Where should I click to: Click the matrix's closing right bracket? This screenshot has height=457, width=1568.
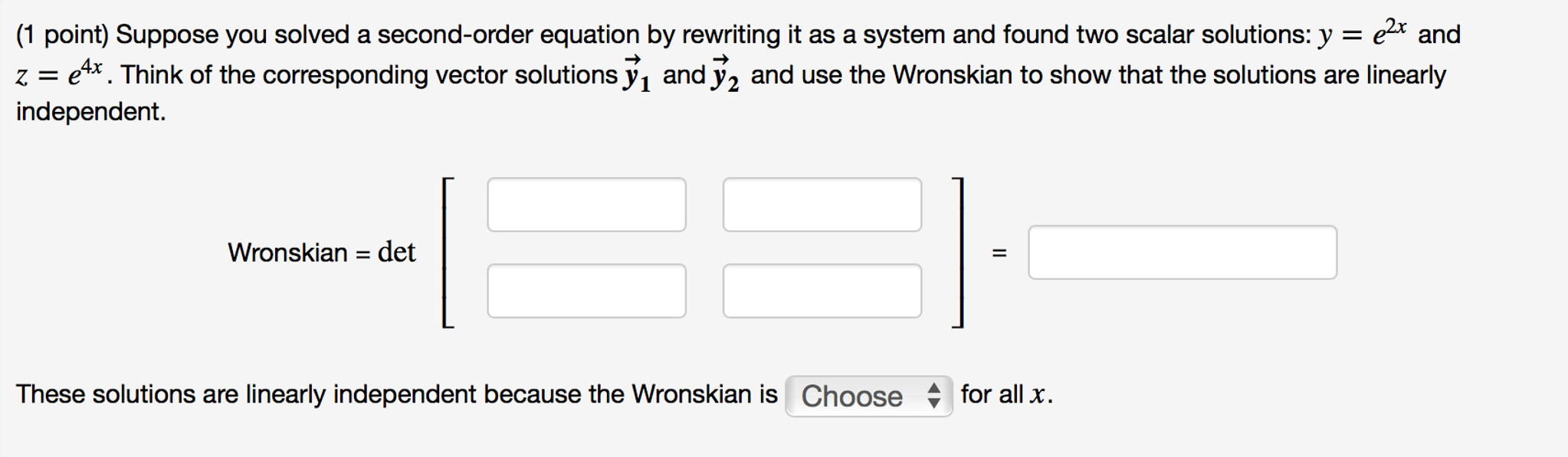click(957, 252)
